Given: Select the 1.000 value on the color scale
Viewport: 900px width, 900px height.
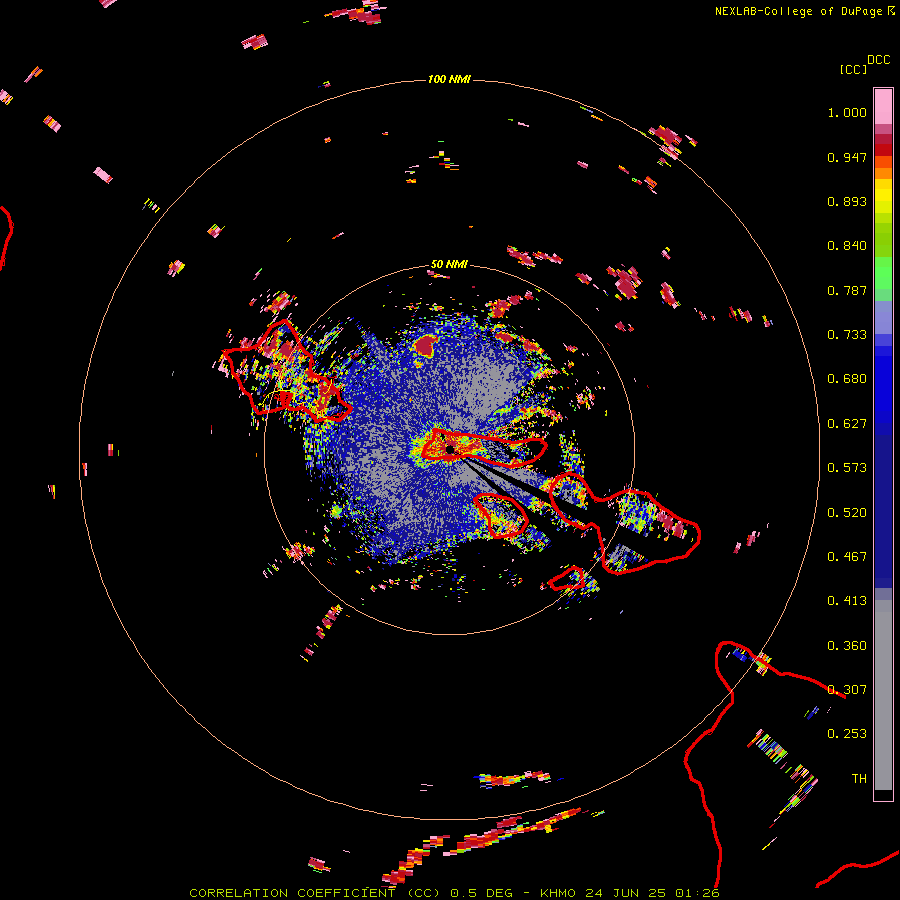Looking at the screenshot, I should [x=847, y=112].
